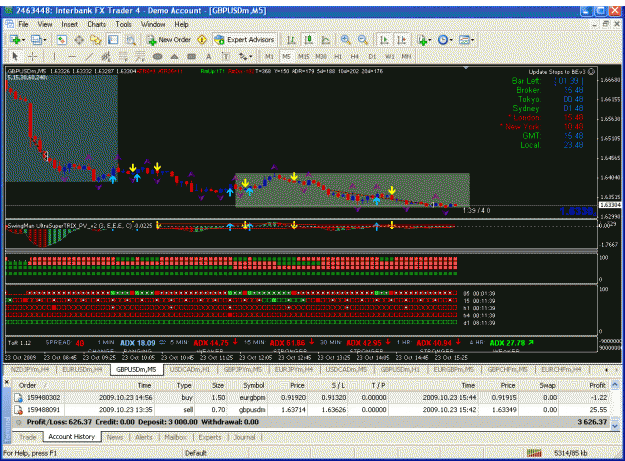Open the Indicators list icon
This screenshot has width=625, height=461.
(422, 40)
